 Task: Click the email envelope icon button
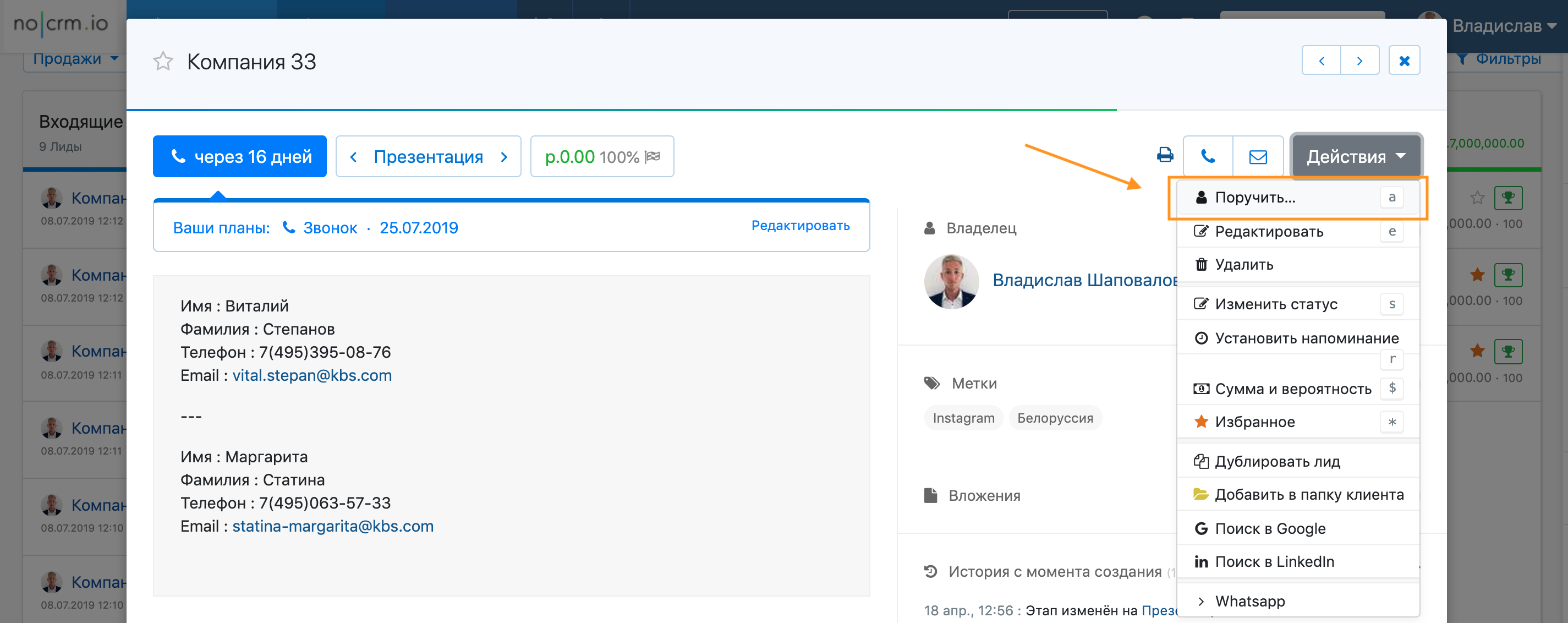click(1258, 156)
